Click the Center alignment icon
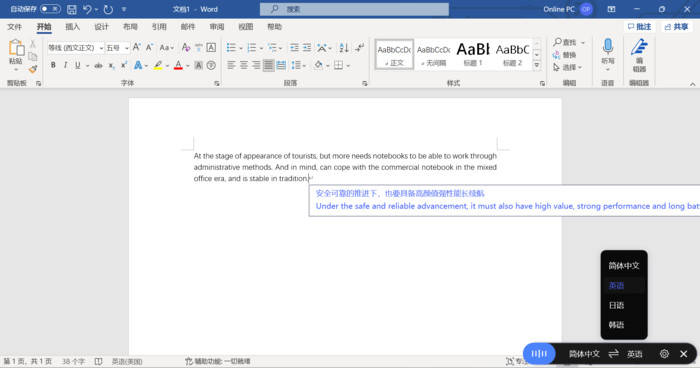This screenshot has width=700, height=368. [x=244, y=65]
